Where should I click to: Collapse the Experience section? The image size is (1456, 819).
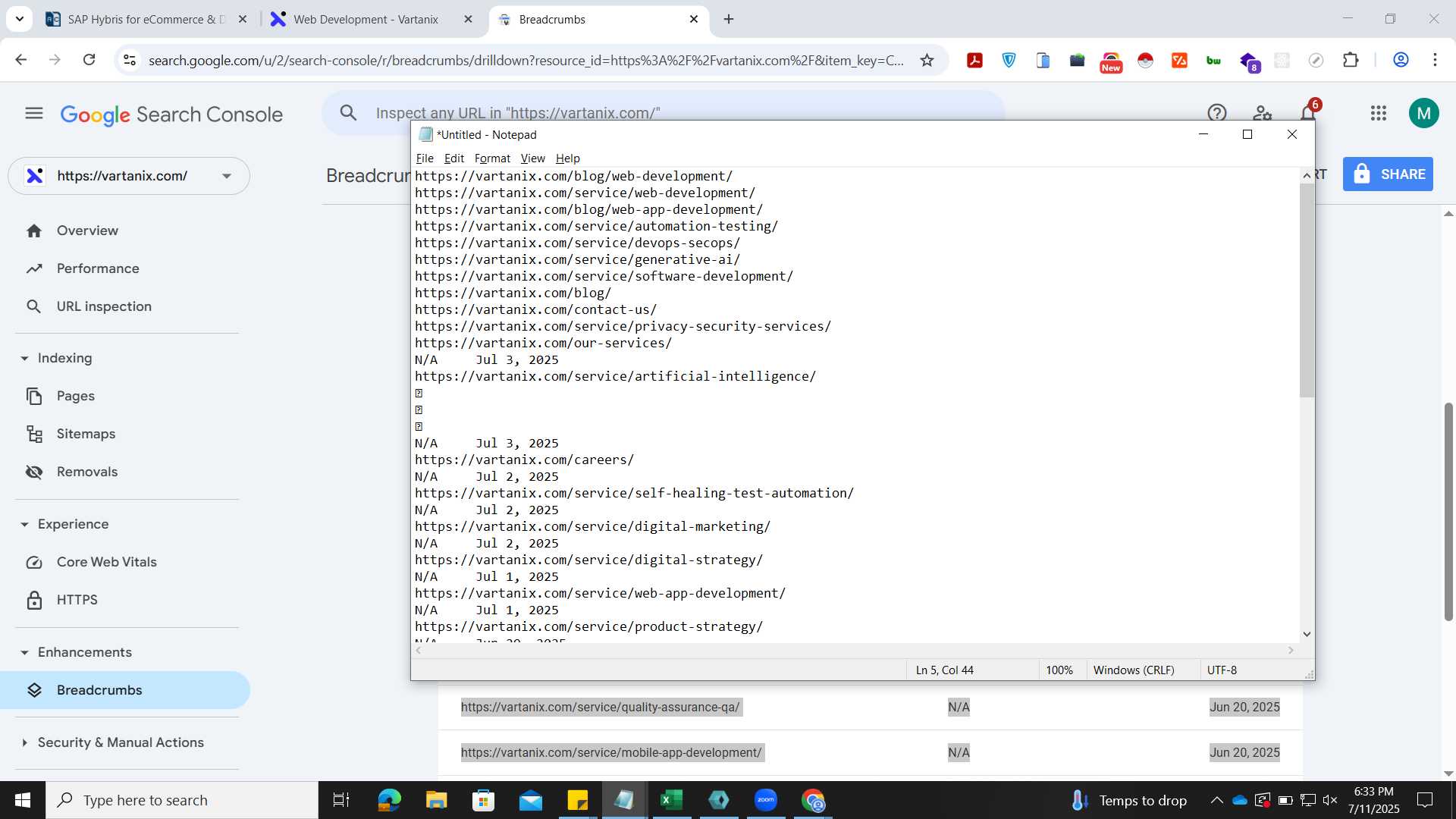click(x=24, y=524)
